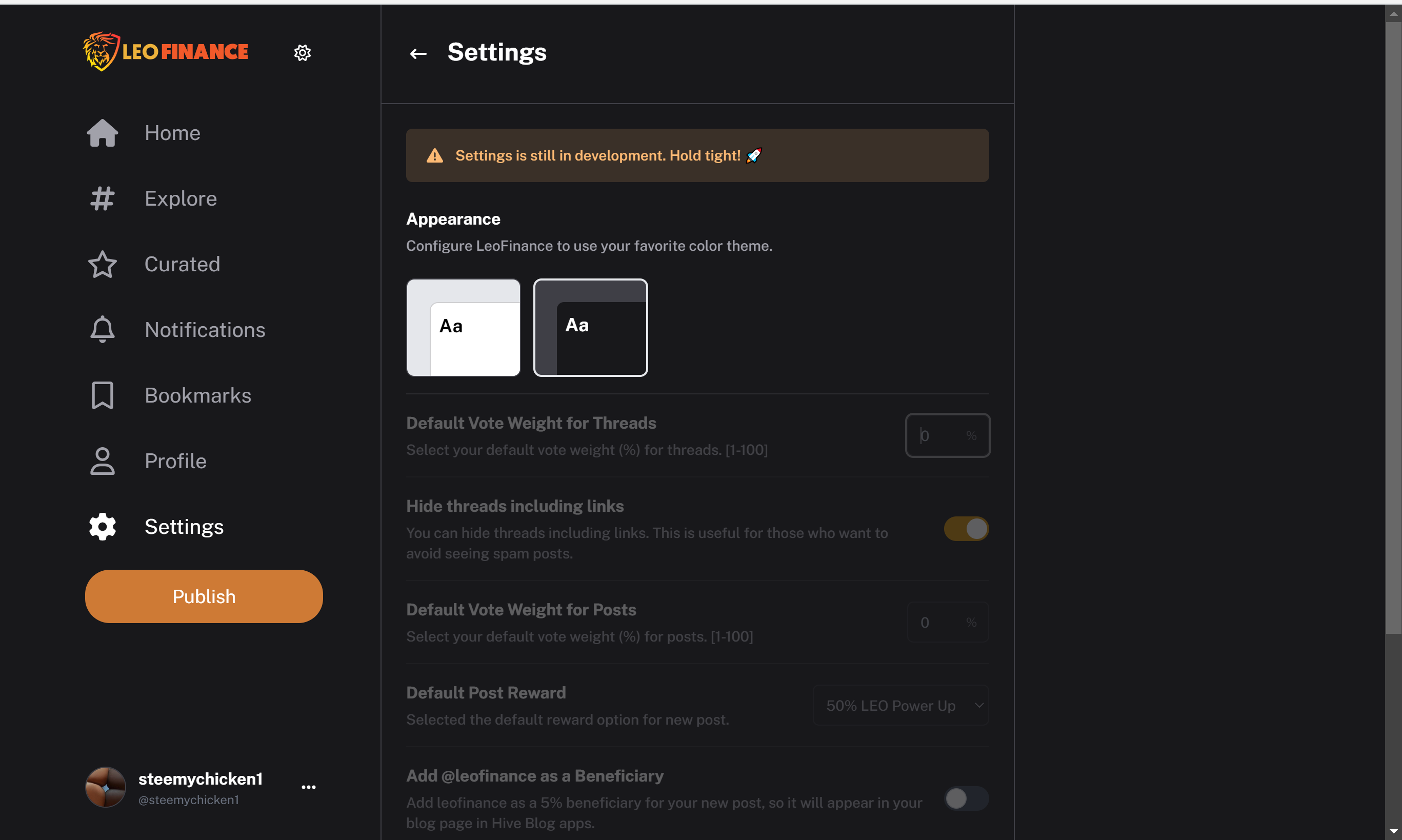1402x840 pixels.
Task: Toggle Hide threads including links switch
Action: click(966, 529)
